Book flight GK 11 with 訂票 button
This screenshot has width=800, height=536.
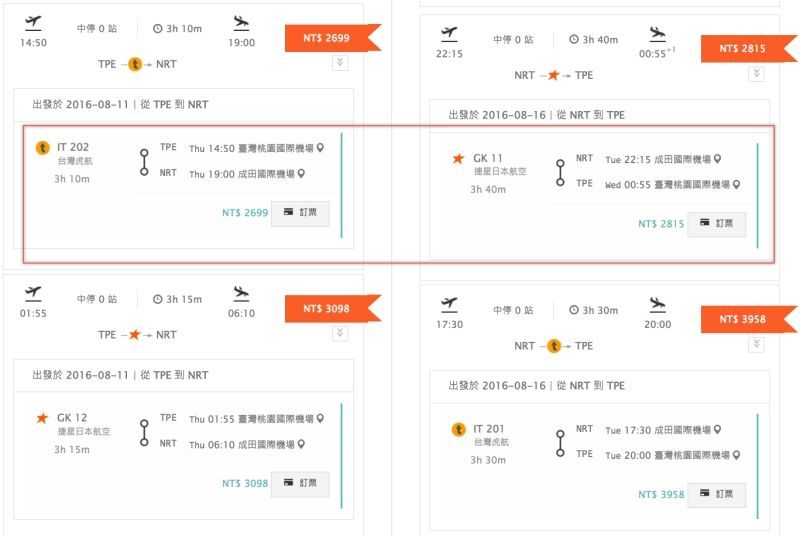(716, 224)
